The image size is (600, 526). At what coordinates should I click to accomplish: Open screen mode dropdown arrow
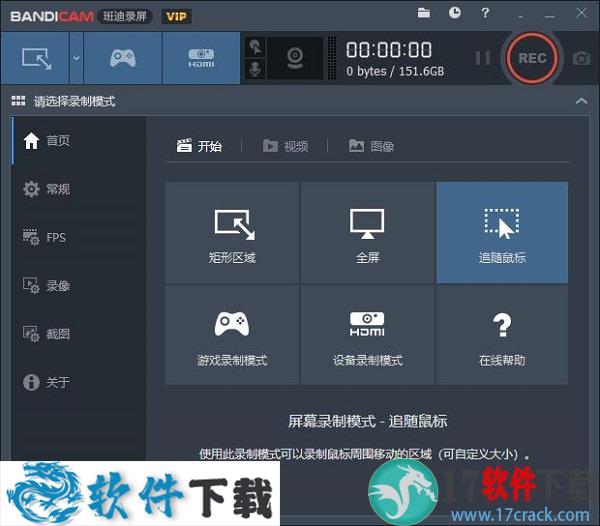(76, 58)
